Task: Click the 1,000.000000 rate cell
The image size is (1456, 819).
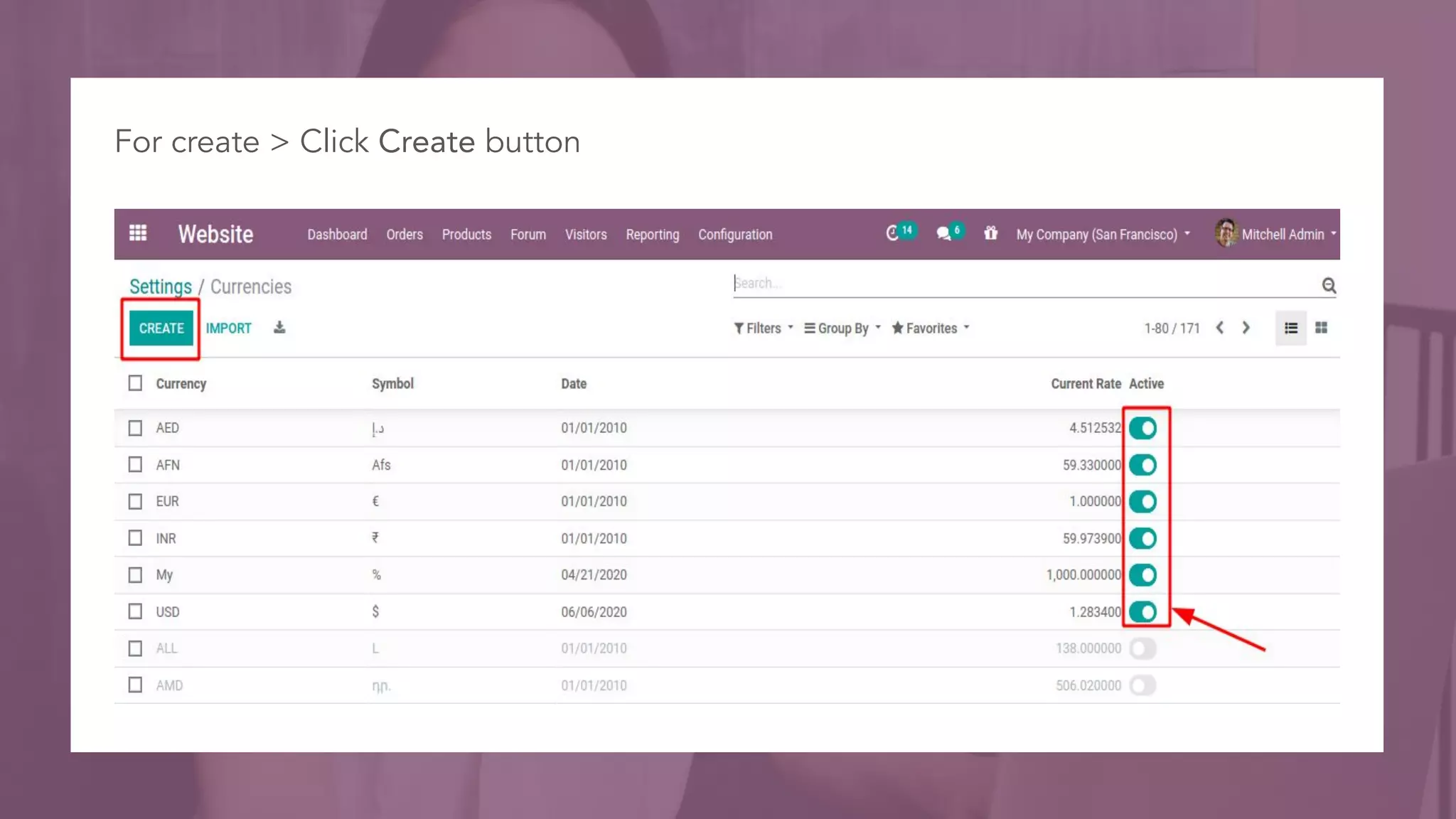Action: [1083, 575]
